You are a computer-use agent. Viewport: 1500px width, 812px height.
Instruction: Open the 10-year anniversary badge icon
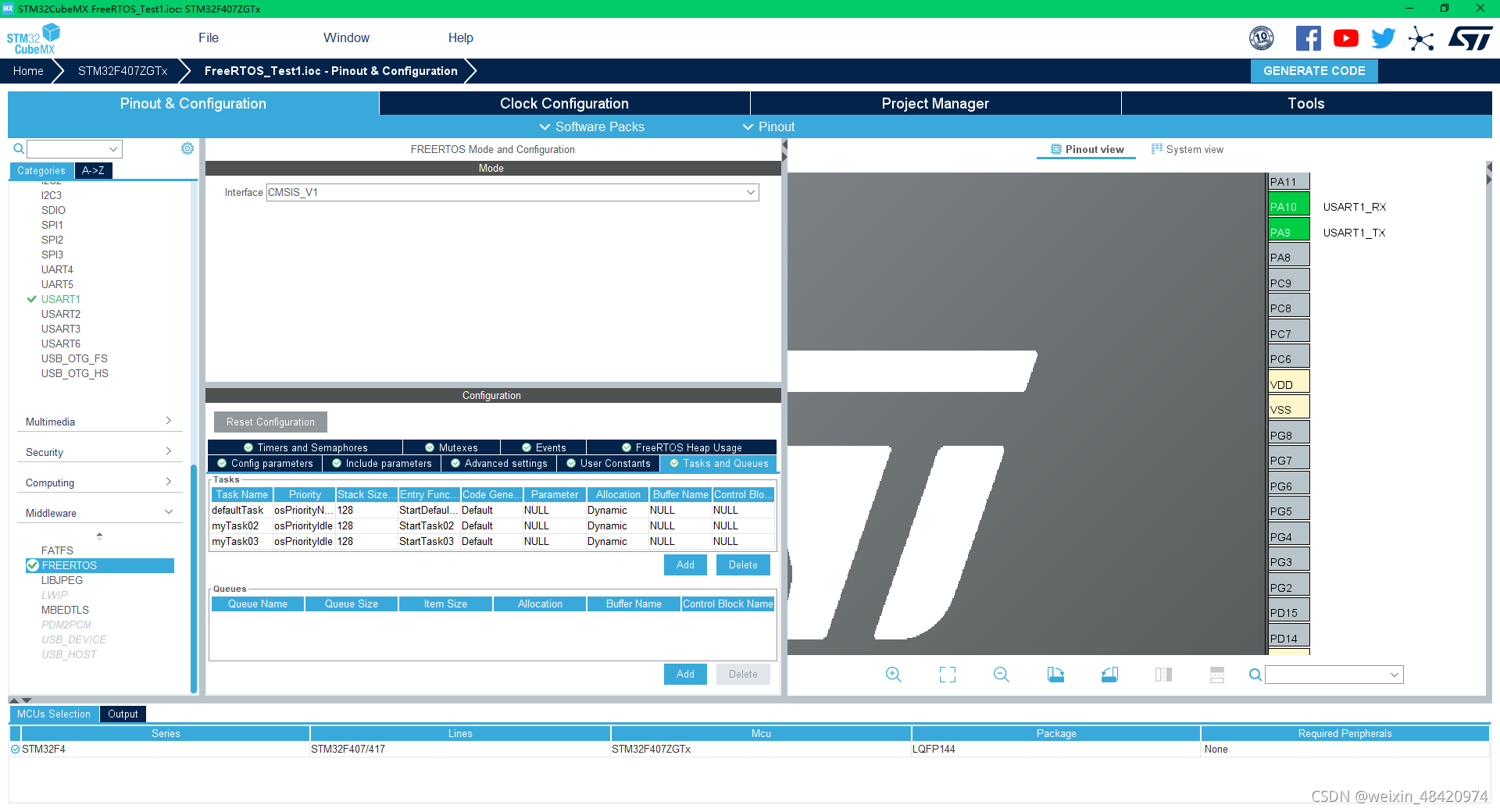tap(1262, 38)
